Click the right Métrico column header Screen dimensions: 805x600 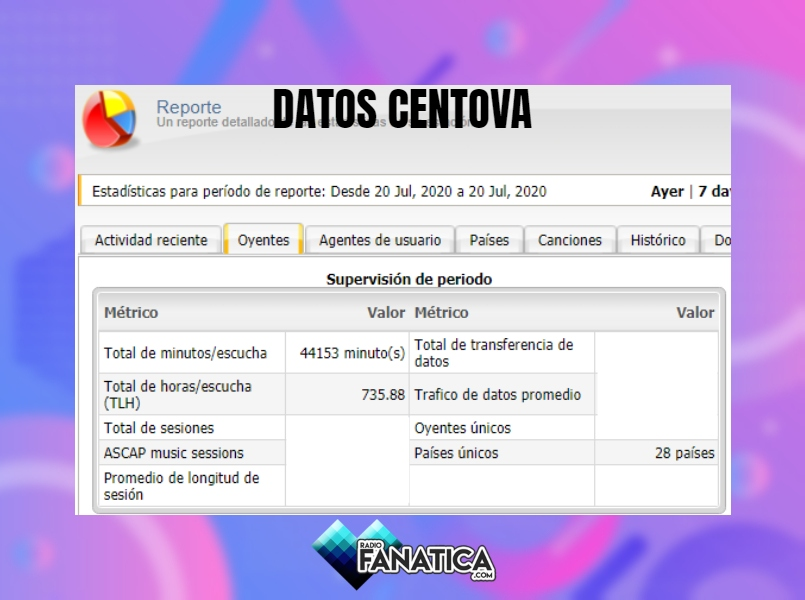tap(442, 312)
